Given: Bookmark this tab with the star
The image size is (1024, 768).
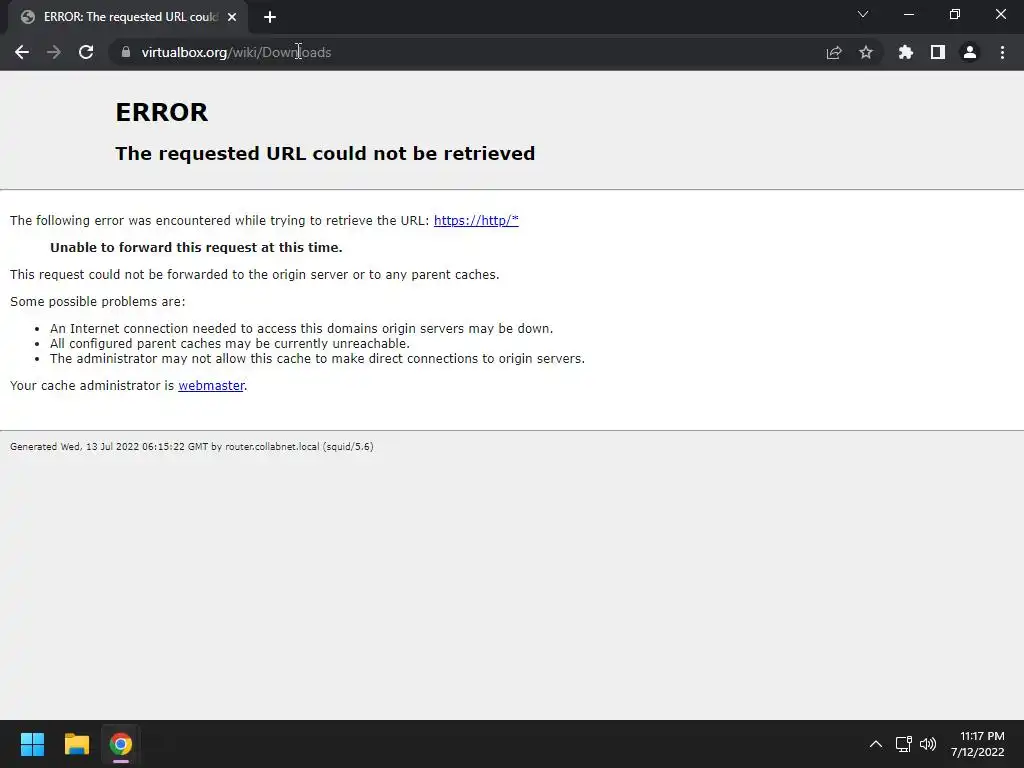Looking at the screenshot, I should click(x=866, y=52).
